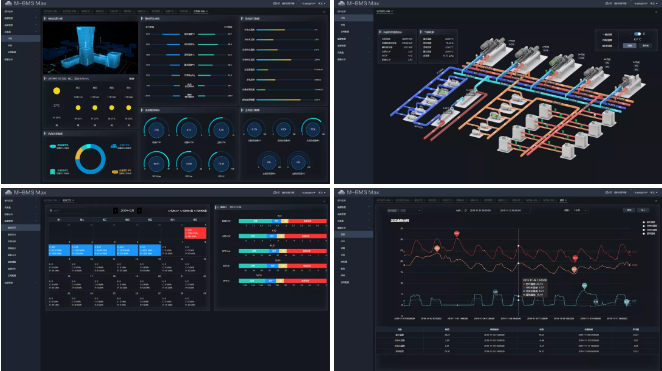The image size is (662, 371).
Task: Click the 3D blue building model thumbnail
Action: (90, 48)
